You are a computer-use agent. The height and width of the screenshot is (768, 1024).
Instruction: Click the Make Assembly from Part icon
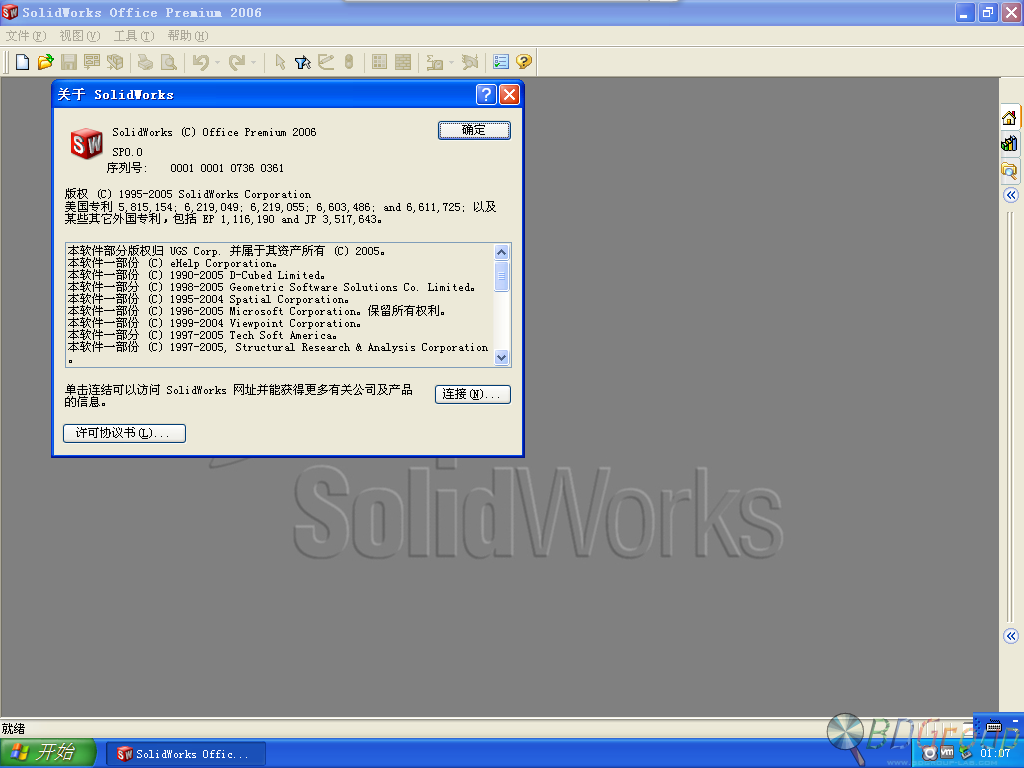115,62
